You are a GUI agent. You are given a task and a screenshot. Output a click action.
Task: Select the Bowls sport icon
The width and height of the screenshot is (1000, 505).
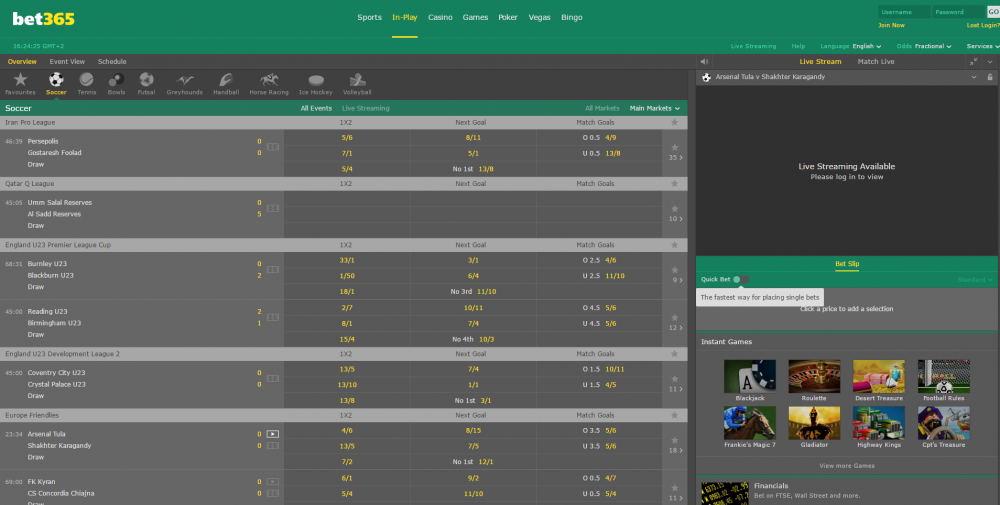pos(116,80)
